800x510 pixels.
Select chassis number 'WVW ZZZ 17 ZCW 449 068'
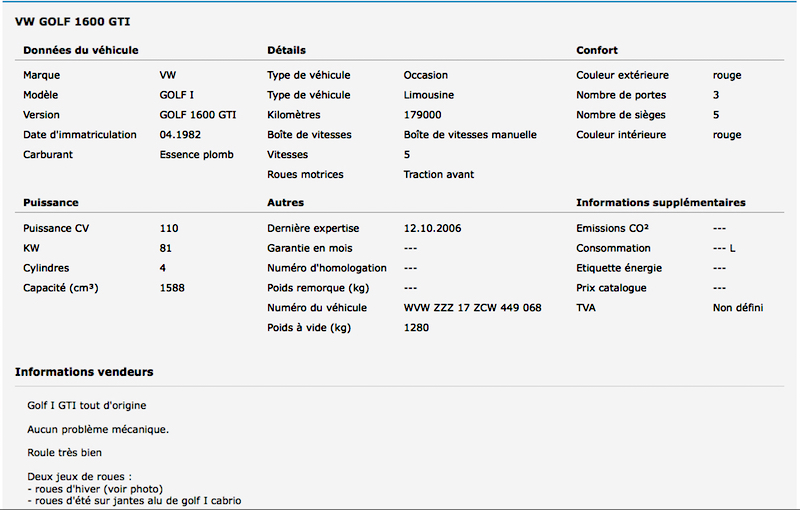472,308
